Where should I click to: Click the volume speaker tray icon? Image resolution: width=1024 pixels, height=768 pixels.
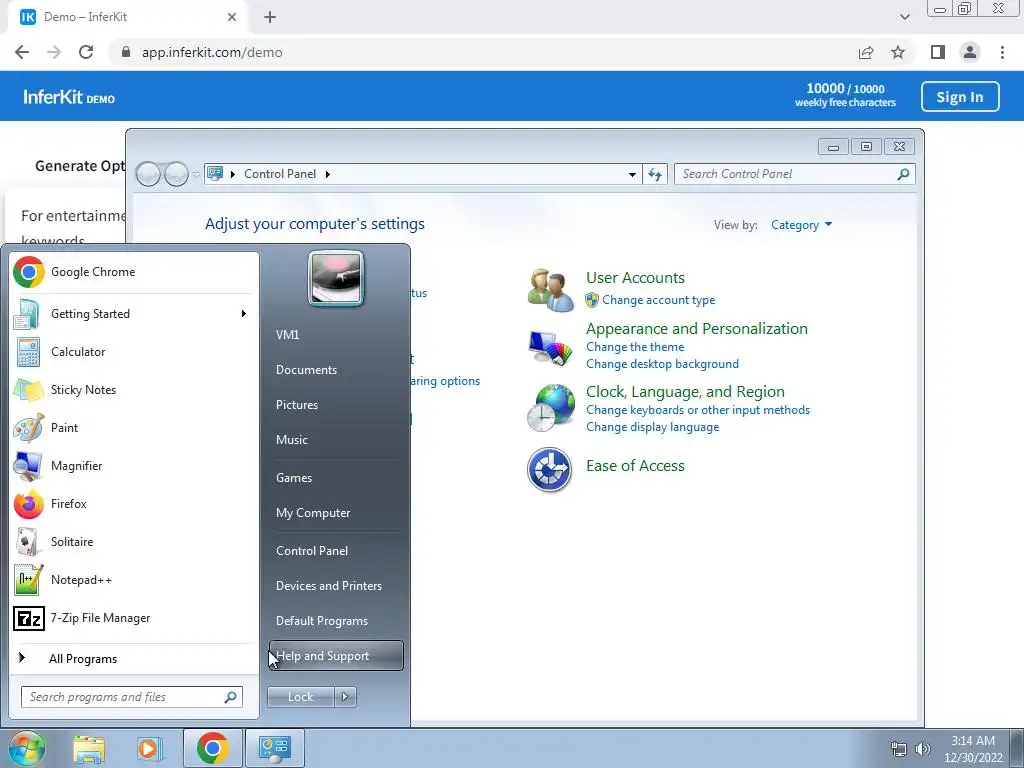(923, 749)
